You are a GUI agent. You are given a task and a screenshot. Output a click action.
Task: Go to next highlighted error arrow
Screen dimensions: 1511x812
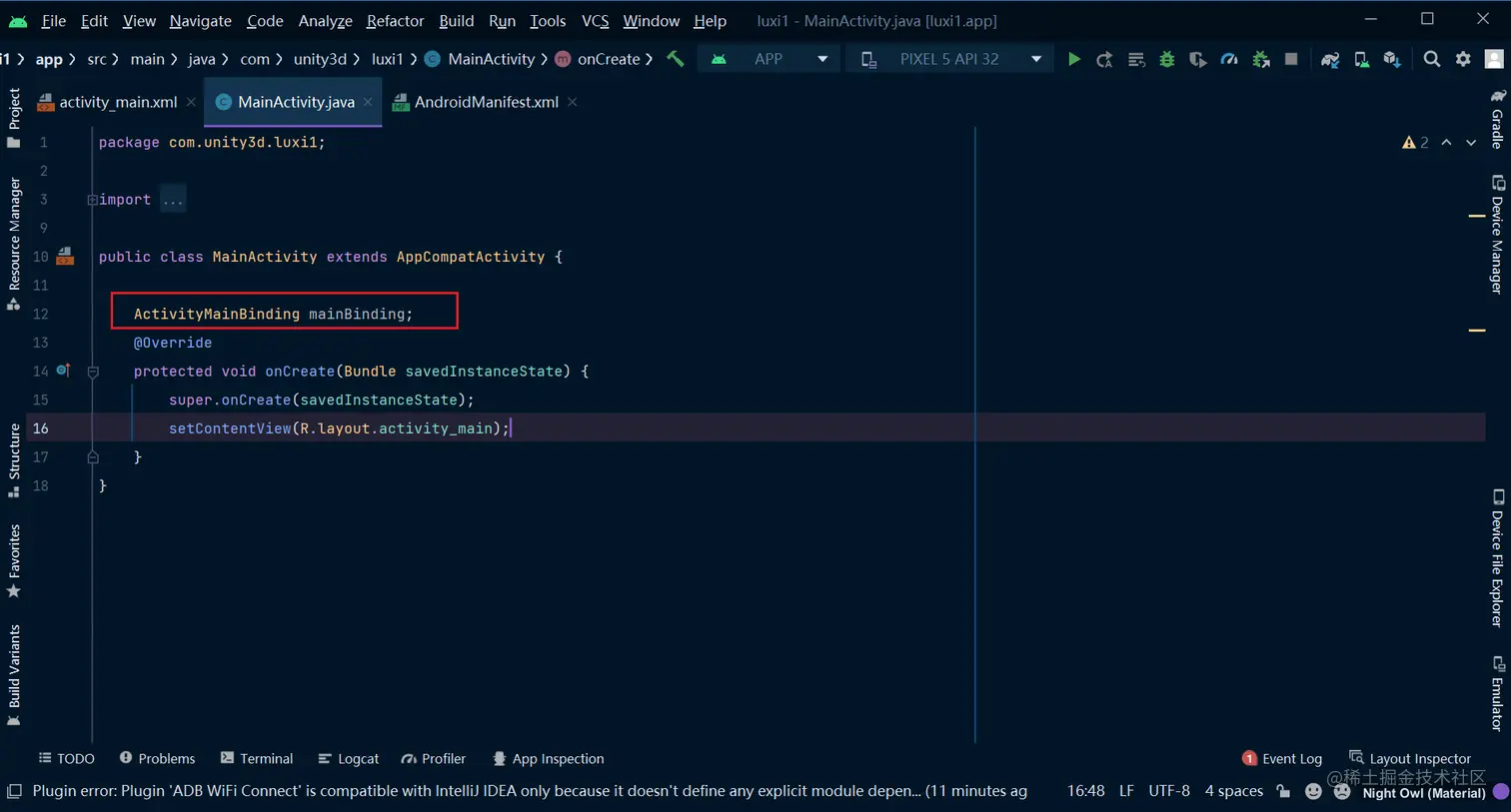click(1471, 143)
